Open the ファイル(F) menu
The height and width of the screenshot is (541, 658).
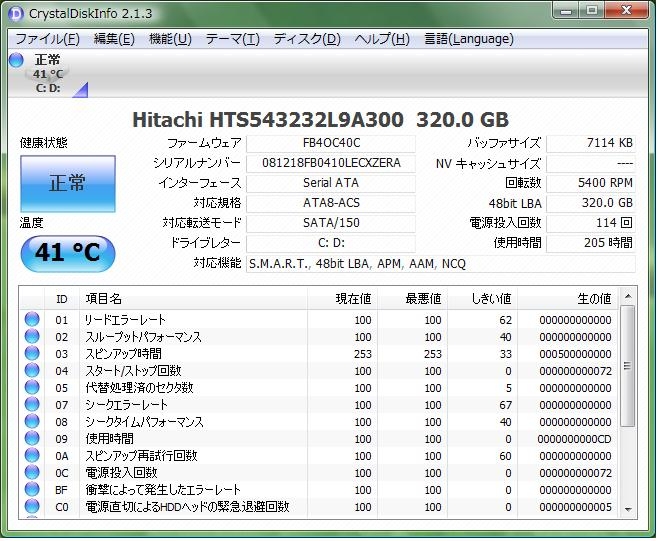pos(47,39)
